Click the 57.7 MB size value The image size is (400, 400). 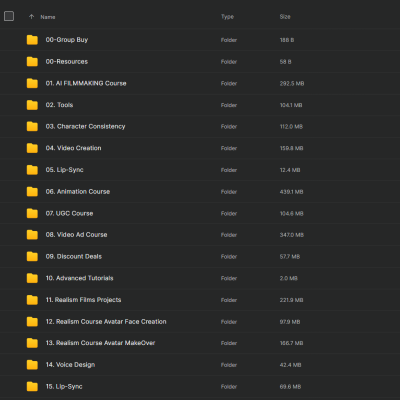pos(290,257)
